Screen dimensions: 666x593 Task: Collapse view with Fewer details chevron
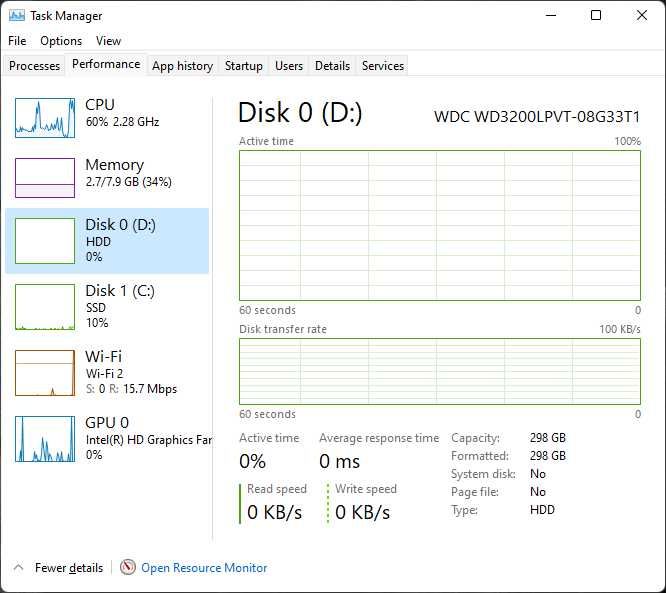coord(18,567)
